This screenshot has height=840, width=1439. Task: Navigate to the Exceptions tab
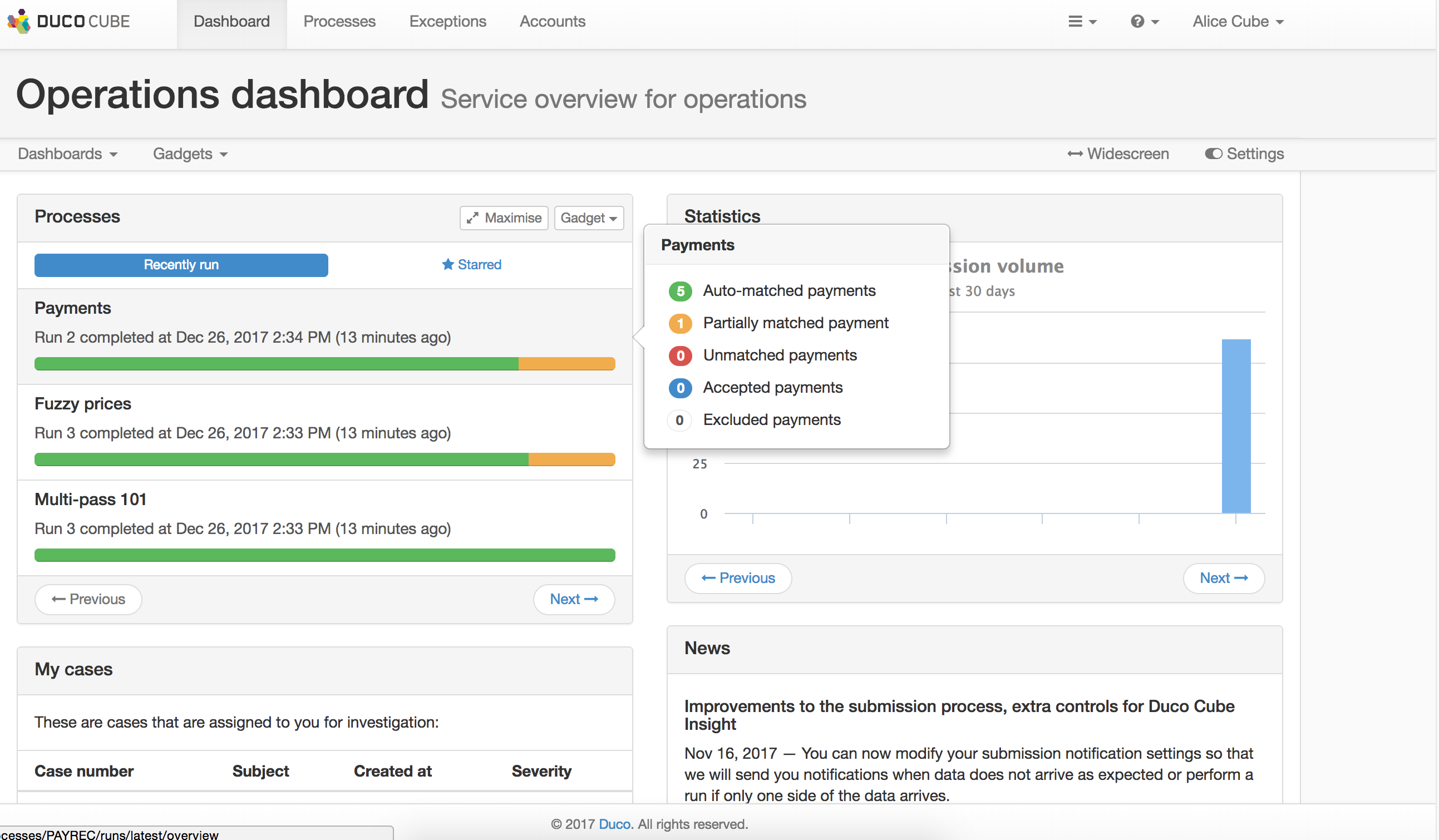tap(447, 21)
